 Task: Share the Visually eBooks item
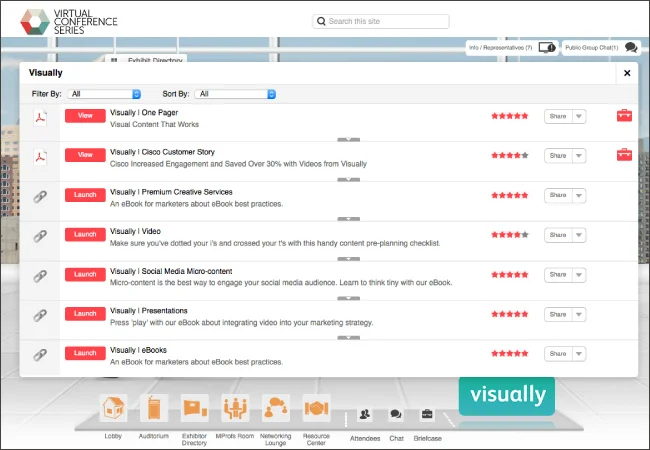(x=558, y=354)
